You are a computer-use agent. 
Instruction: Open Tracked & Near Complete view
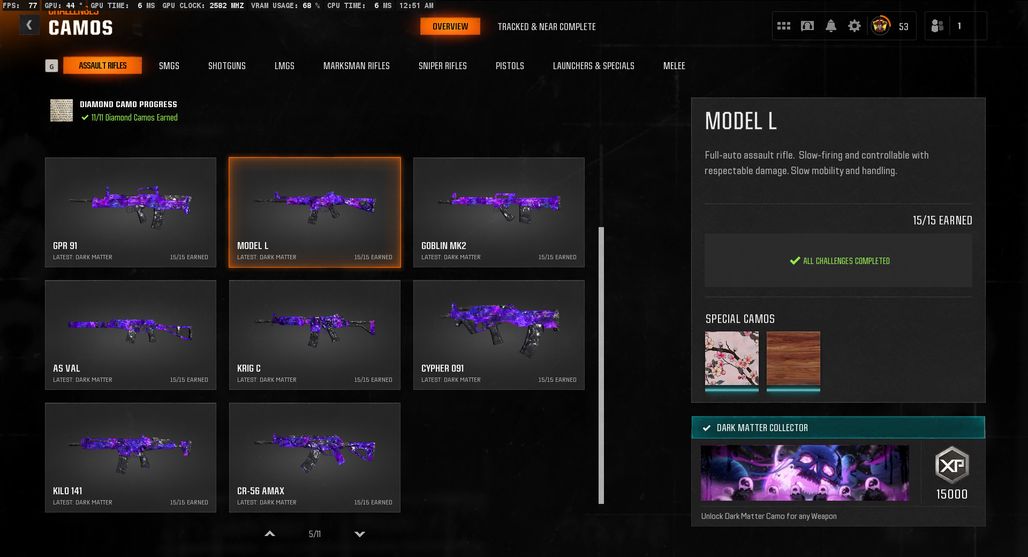[x=547, y=27]
